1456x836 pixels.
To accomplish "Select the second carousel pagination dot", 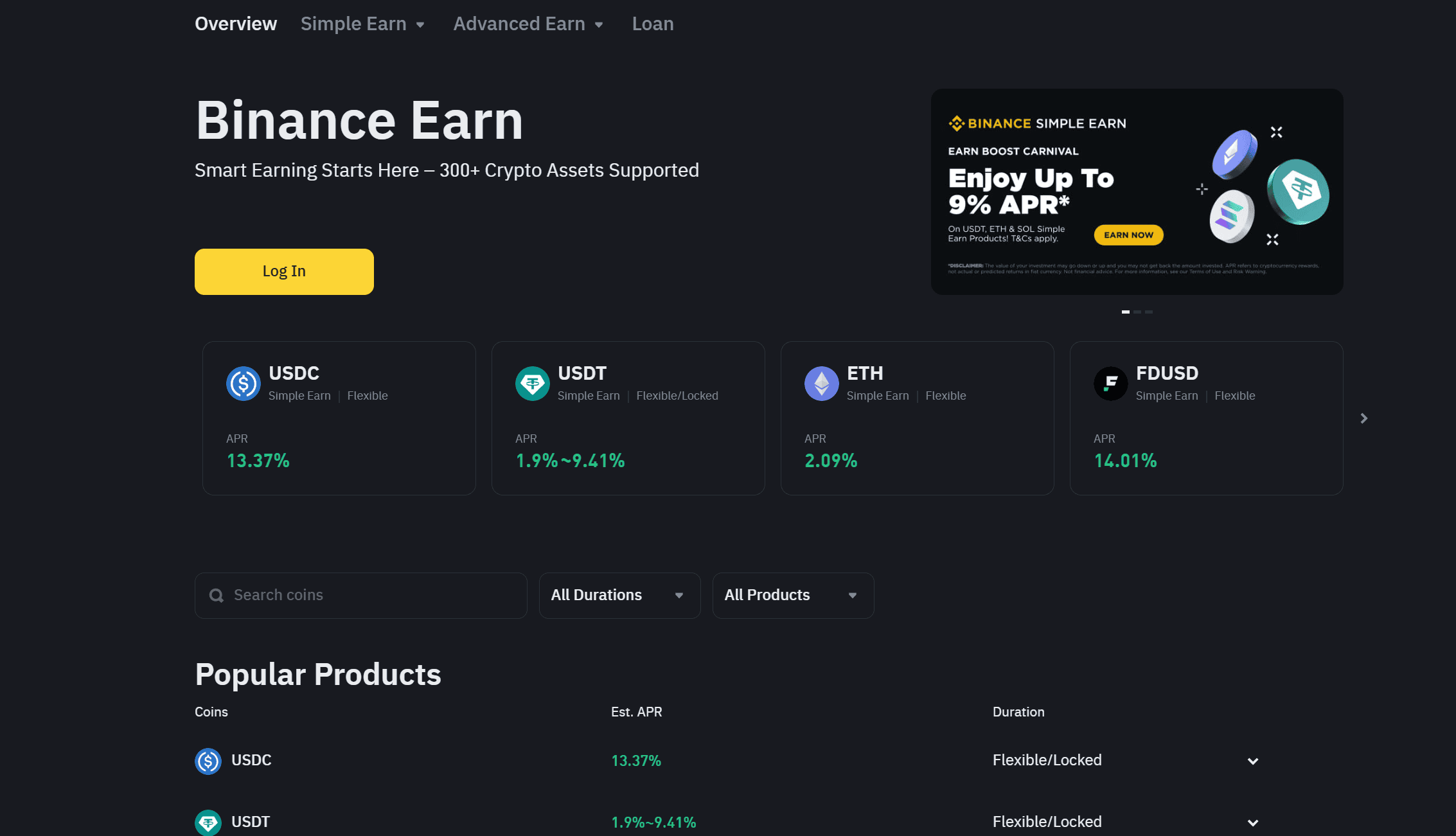I will pos(1137,312).
